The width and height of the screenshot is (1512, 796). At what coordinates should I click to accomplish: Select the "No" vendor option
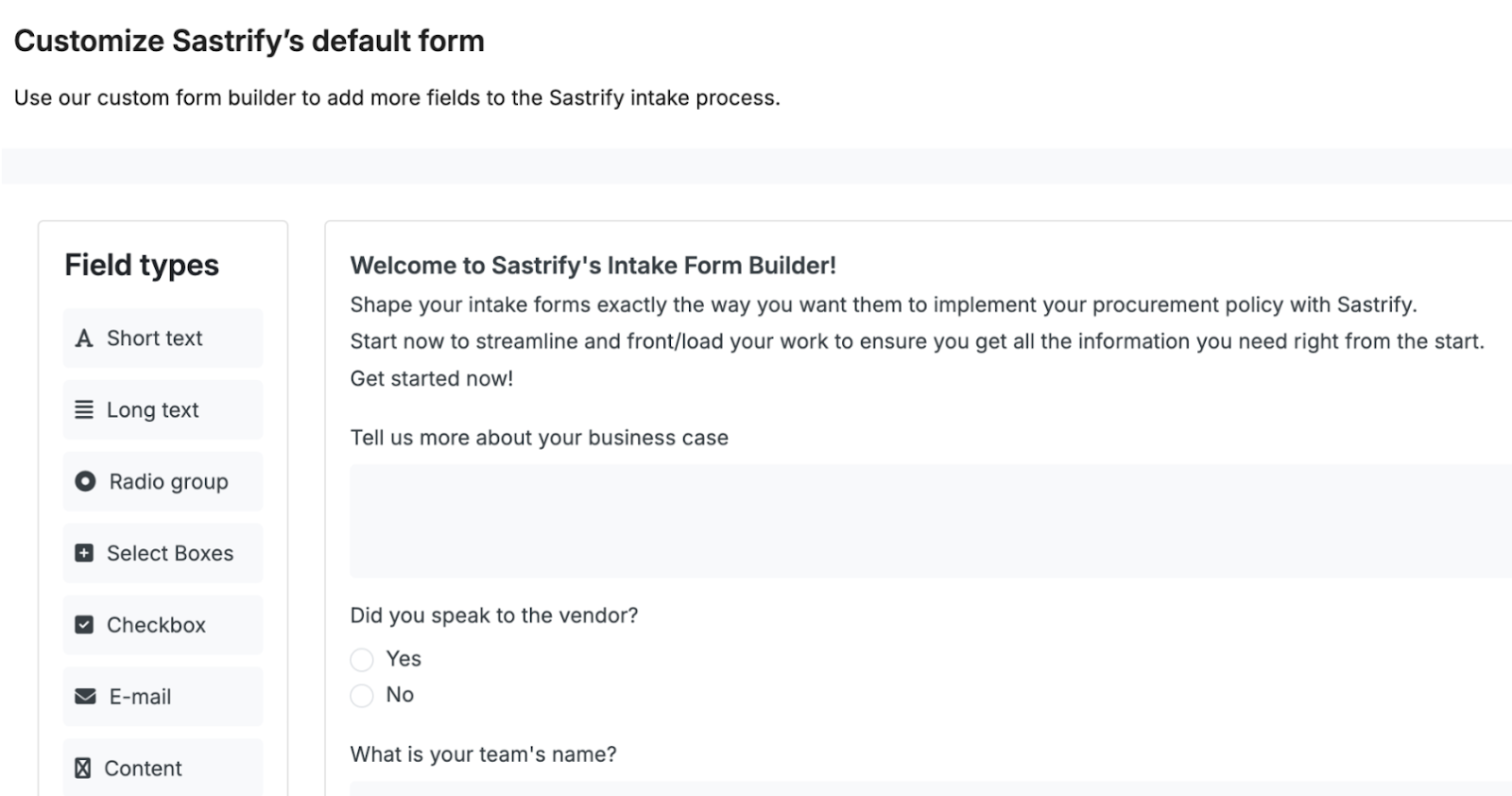pos(362,696)
